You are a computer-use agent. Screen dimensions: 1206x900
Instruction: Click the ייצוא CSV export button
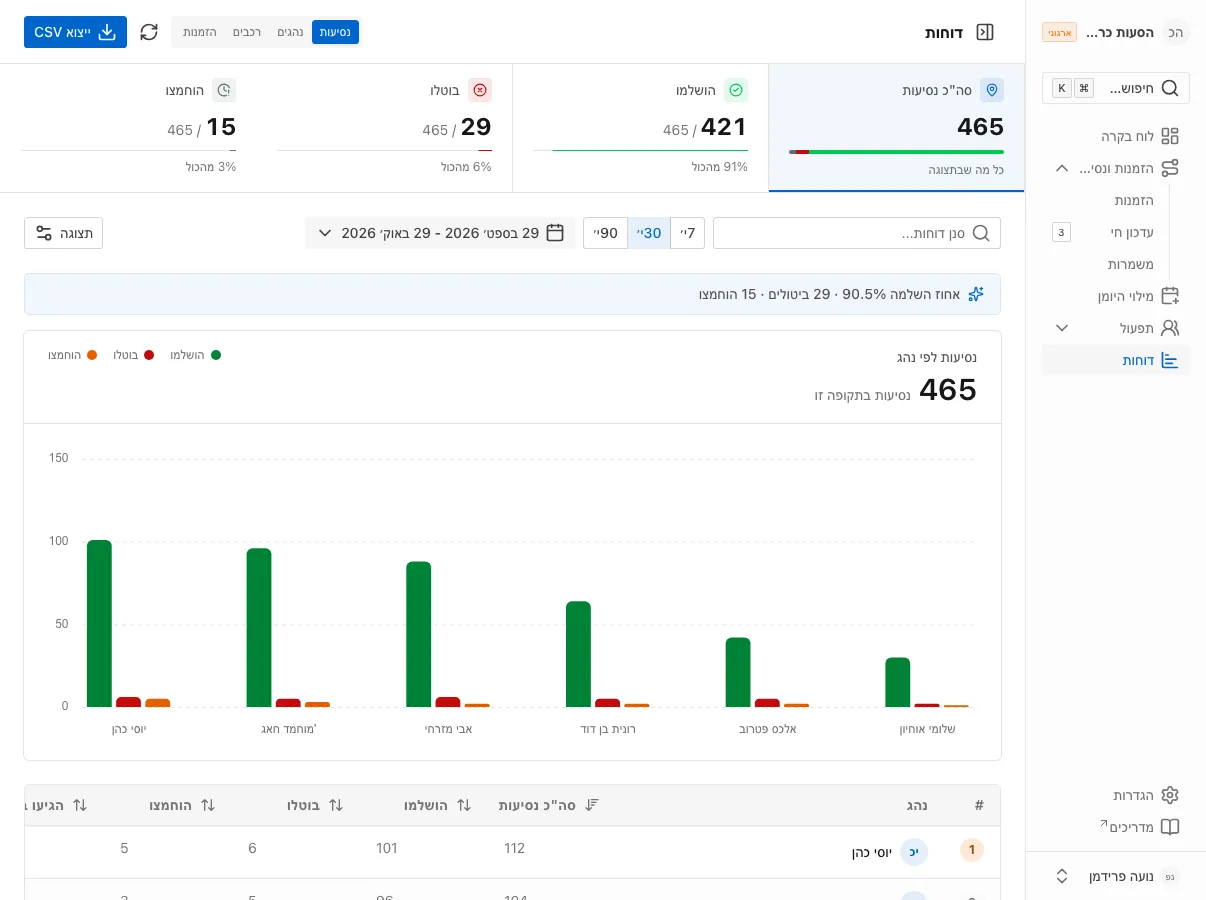[x=75, y=32]
